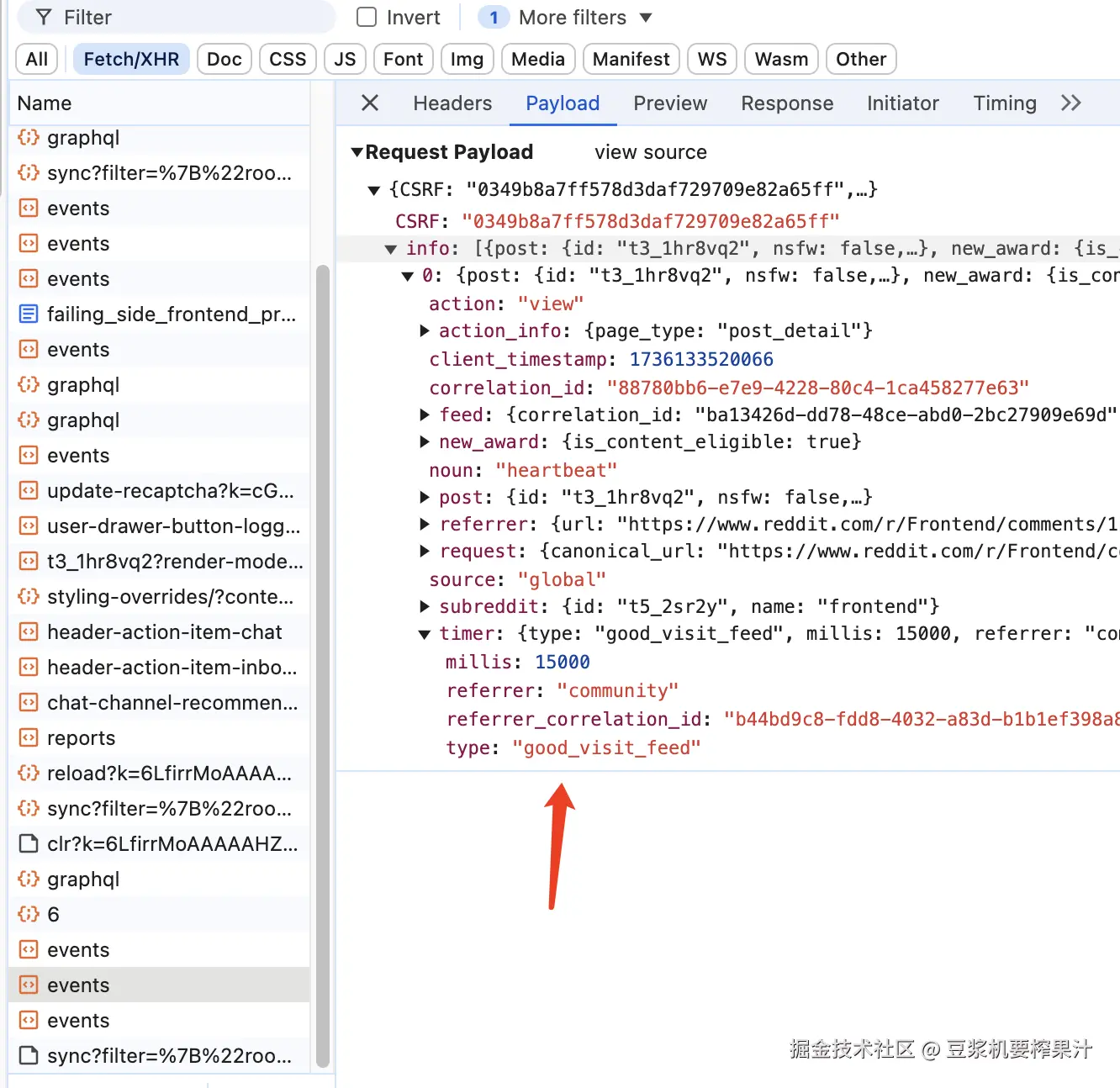Open the Headers tab
The height and width of the screenshot is (1088, 1120).
tap(452, 103)
